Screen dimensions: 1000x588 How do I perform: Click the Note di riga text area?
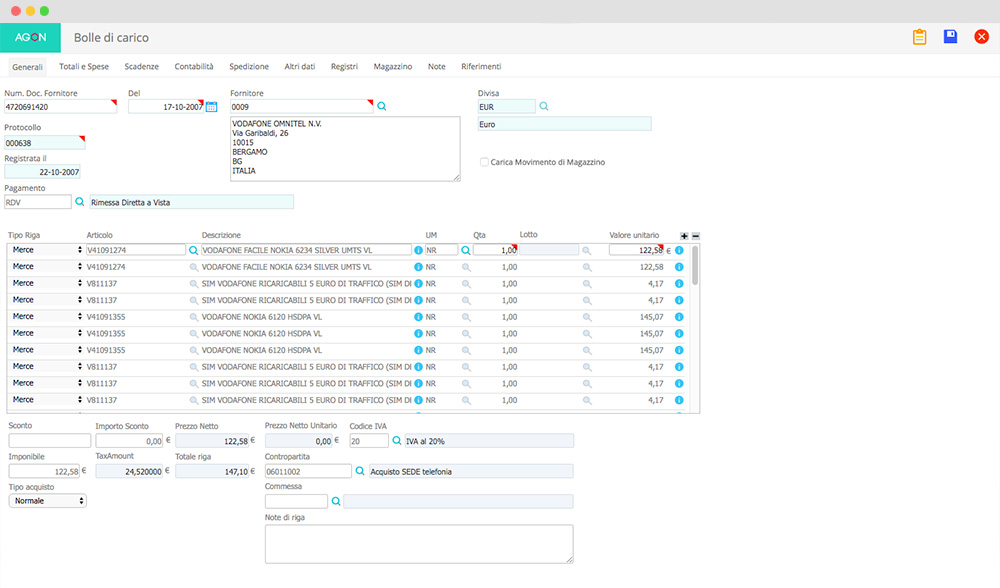pyautogui.click(x=419, y=544)
